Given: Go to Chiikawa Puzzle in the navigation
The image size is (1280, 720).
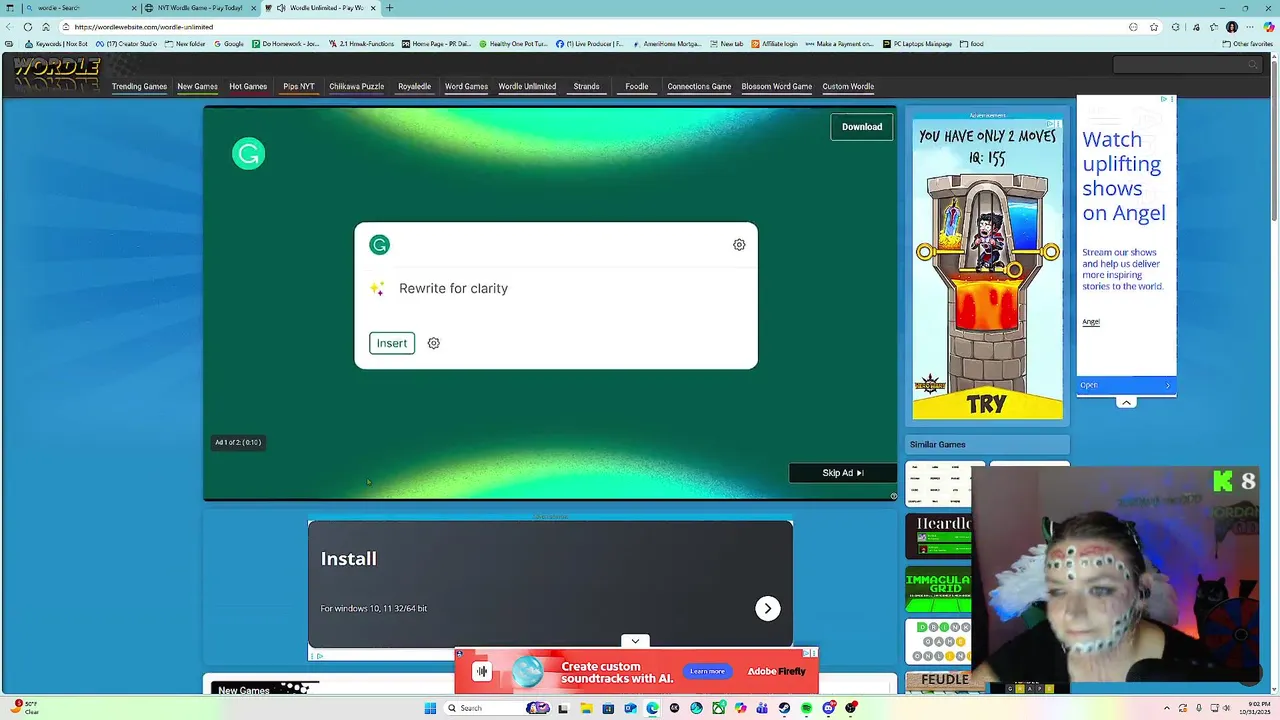Looking at the screenshot, I should 357,87.
